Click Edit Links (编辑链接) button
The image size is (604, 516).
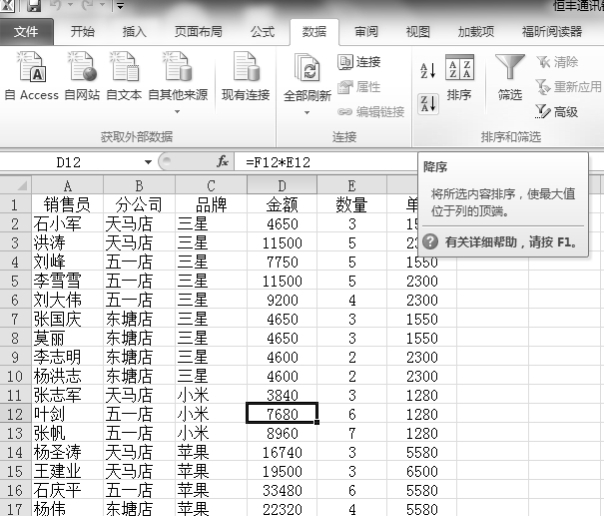pos(371,112)
